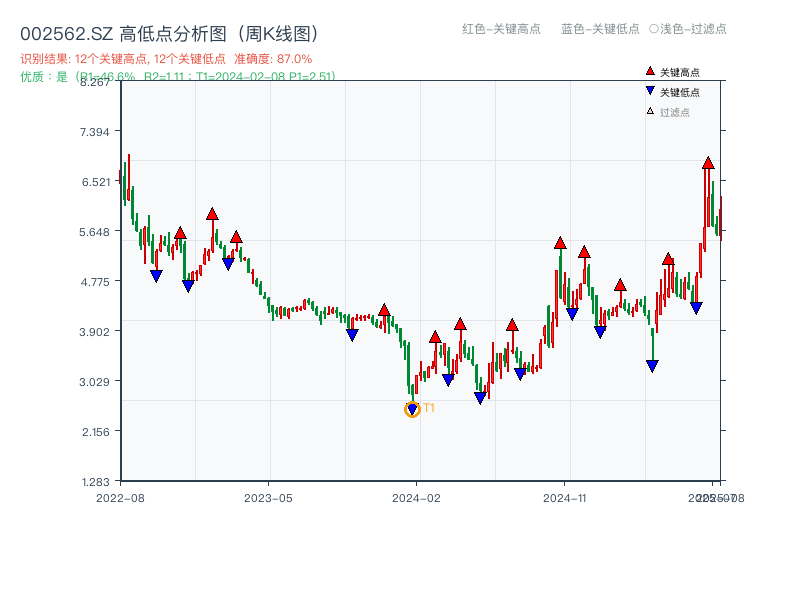Click the 002562.SZ 高低点分析图 chart title

coord(169,34)
